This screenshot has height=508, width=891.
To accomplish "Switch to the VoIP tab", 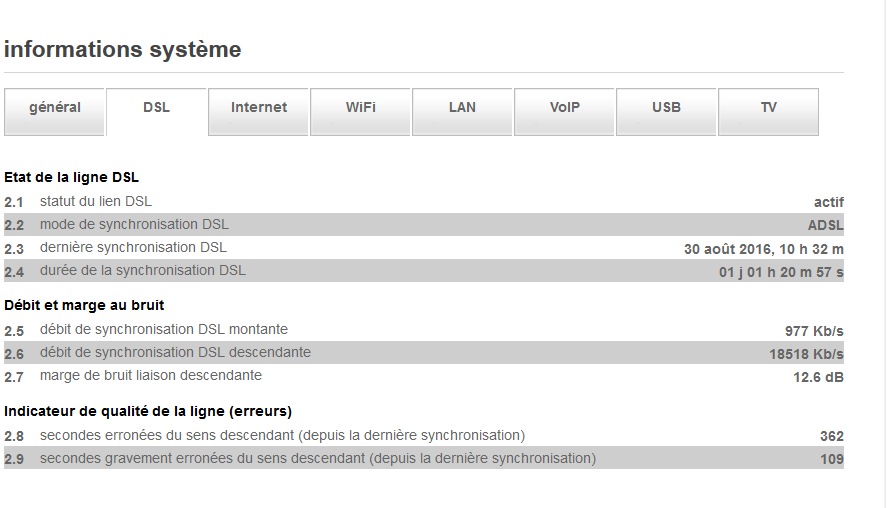I will [565, 108].
